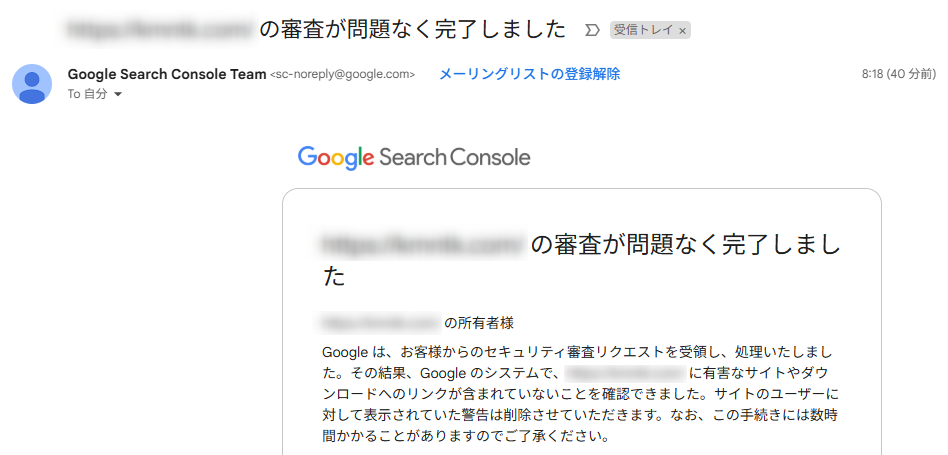Remove the 受信トレイ label with its x
Image resolution: width=948 pixels, height=455 pixels.
(x=683, y=31)
